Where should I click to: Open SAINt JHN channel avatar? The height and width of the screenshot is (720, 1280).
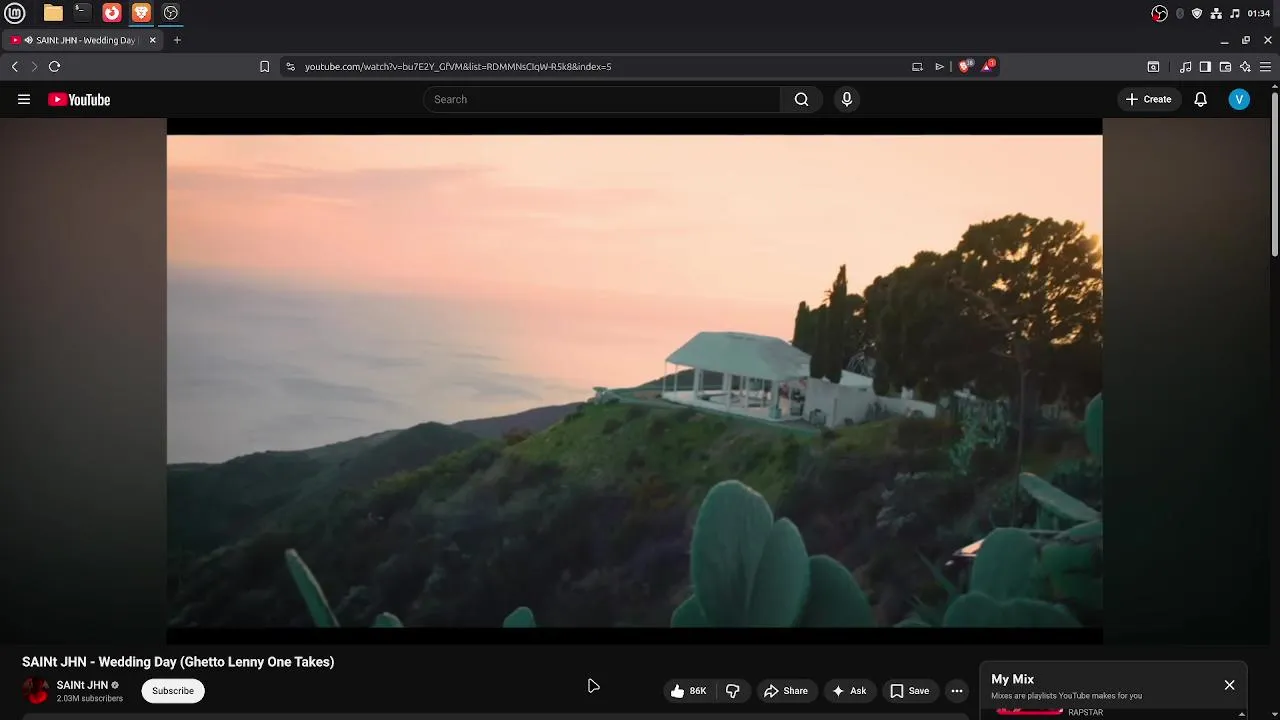pyautogui.click(x=36, y=691)
